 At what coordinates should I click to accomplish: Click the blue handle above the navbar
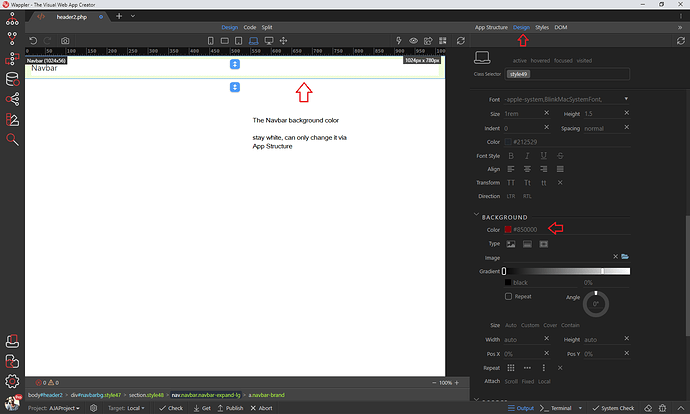[235, 64]
